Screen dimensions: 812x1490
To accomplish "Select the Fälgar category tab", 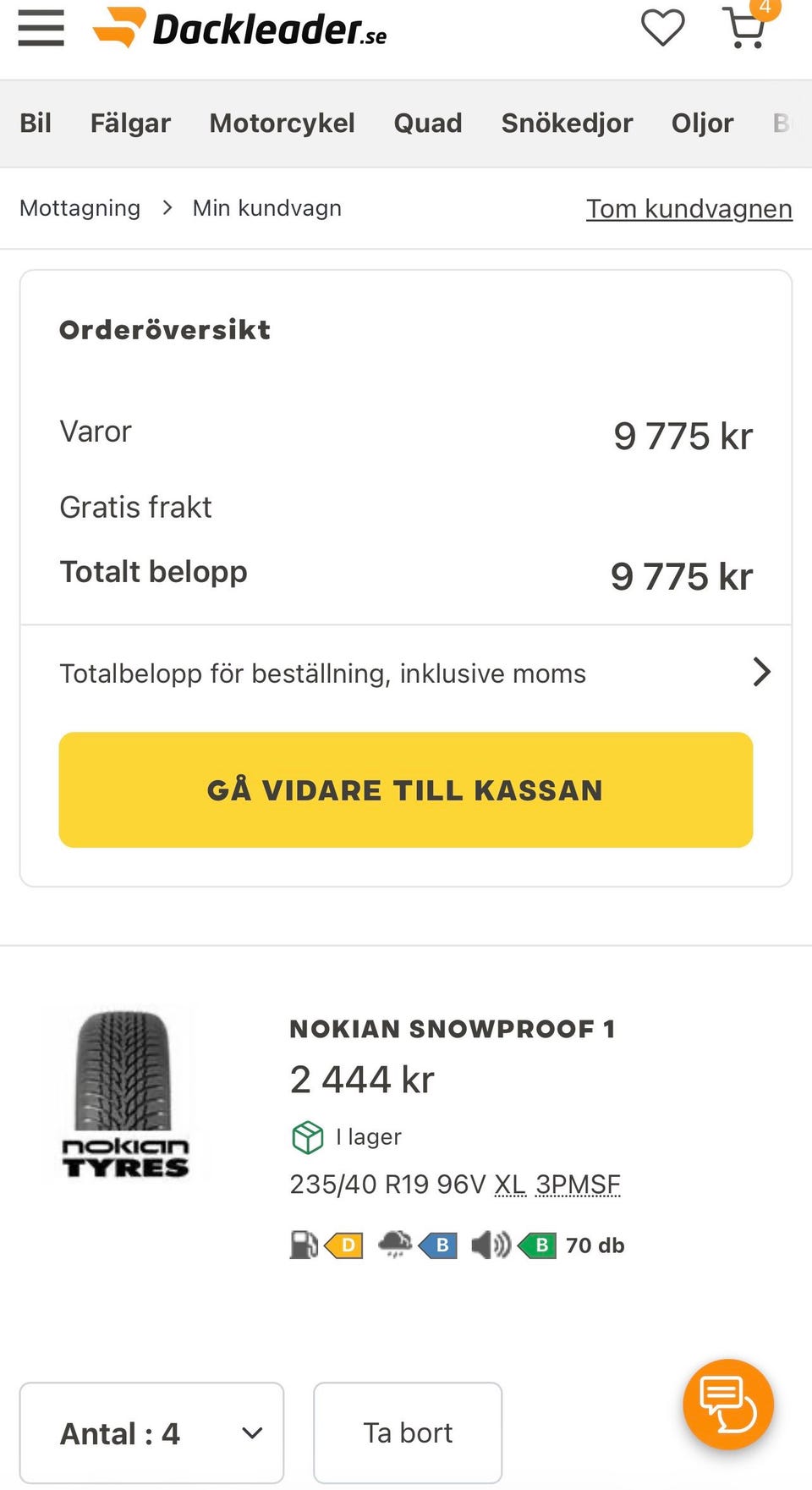I will tap(130, 124).
